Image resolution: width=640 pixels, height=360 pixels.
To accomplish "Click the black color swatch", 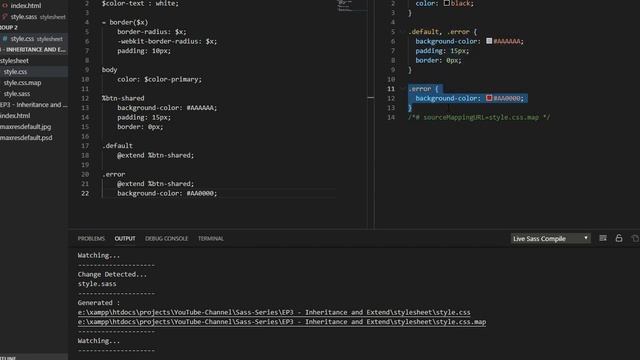I will click(x=447, y=3).
